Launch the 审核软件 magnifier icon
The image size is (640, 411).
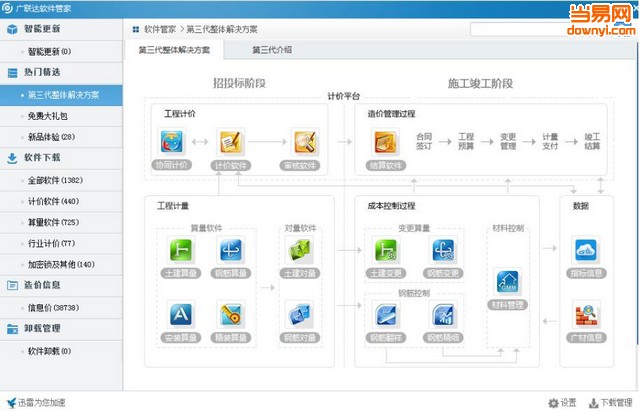pyautogui.click(x=305, y=142)
